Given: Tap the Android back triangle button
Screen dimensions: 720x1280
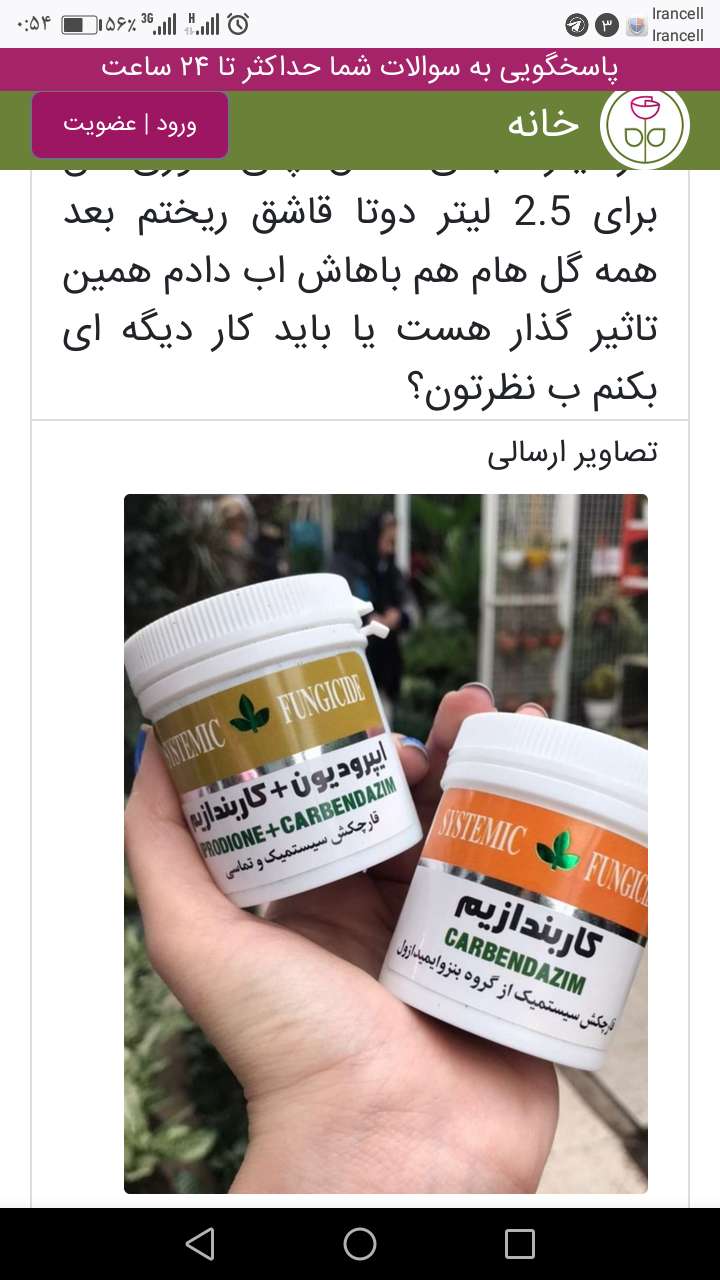Looking at the screenshot, I should coord(200,1244).
